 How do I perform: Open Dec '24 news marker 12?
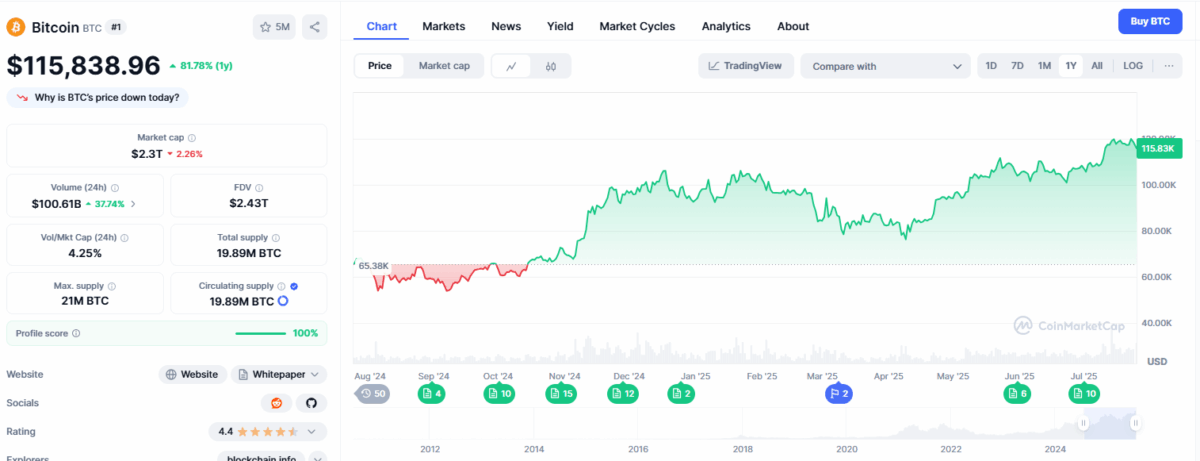click(622, 394)
